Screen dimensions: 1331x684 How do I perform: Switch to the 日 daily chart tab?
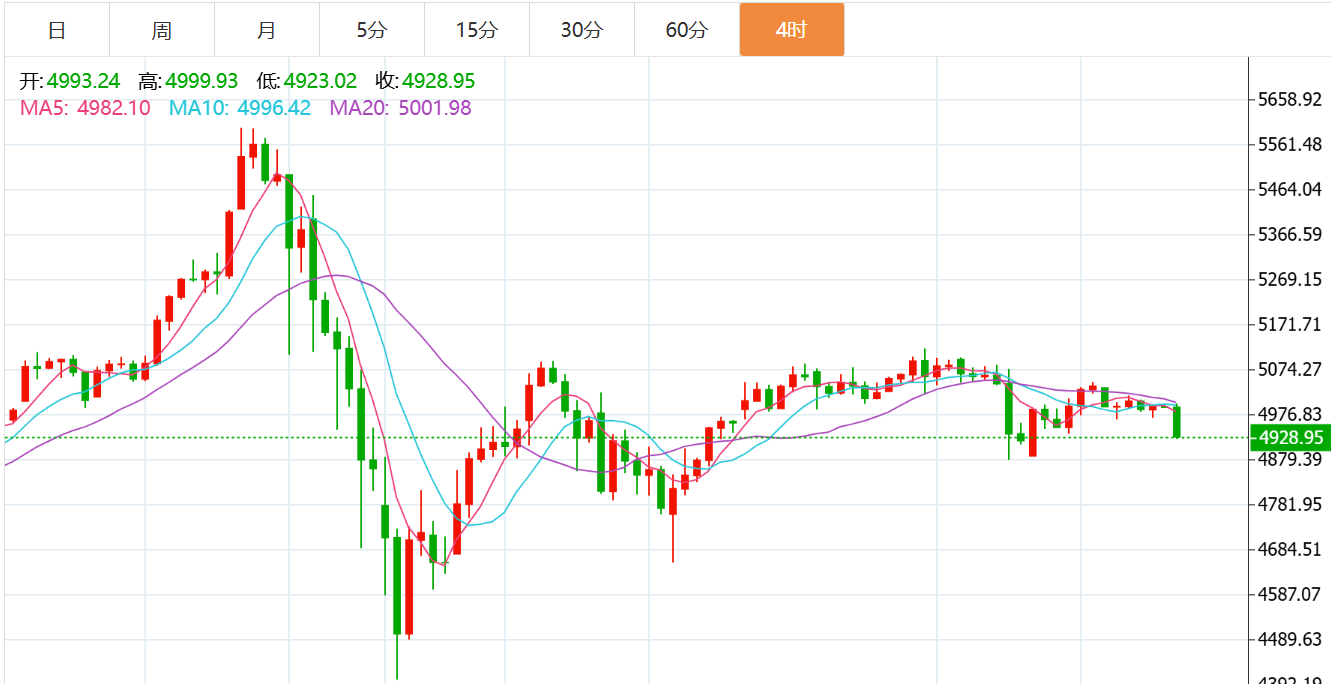click(57, 30)
